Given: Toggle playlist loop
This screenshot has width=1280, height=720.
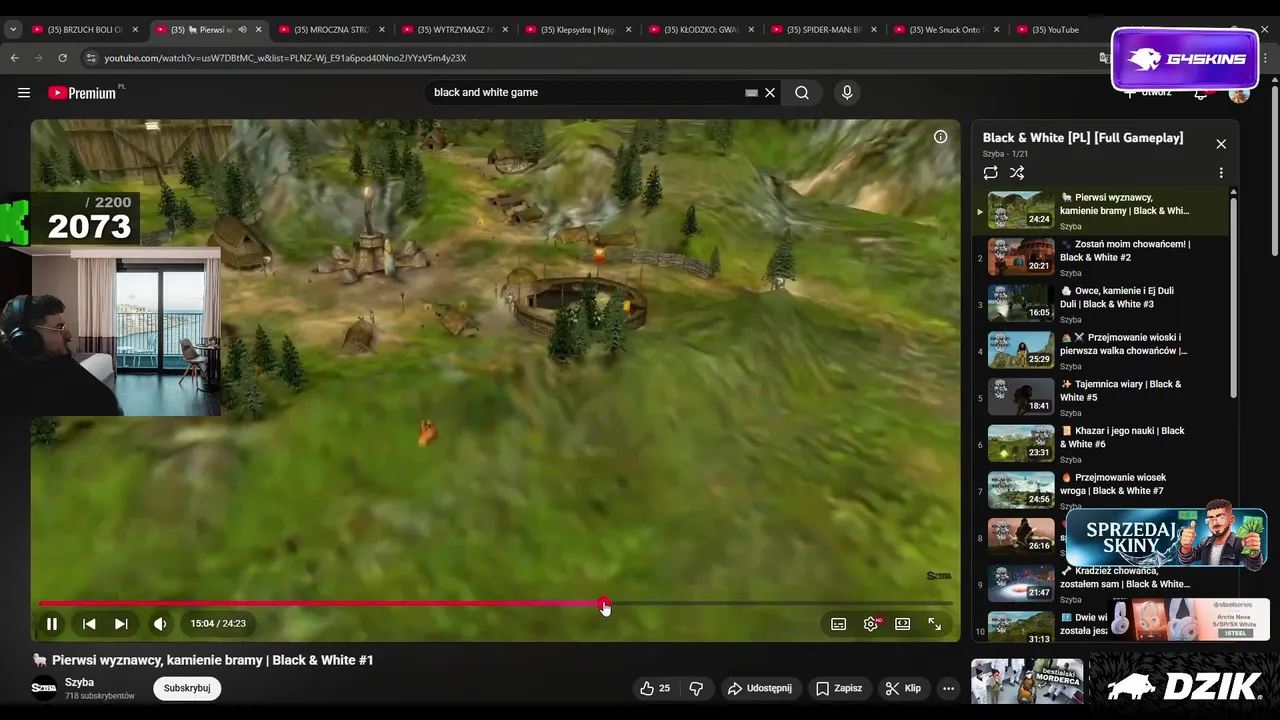Looking at the screenshot, I should [991, 173].
